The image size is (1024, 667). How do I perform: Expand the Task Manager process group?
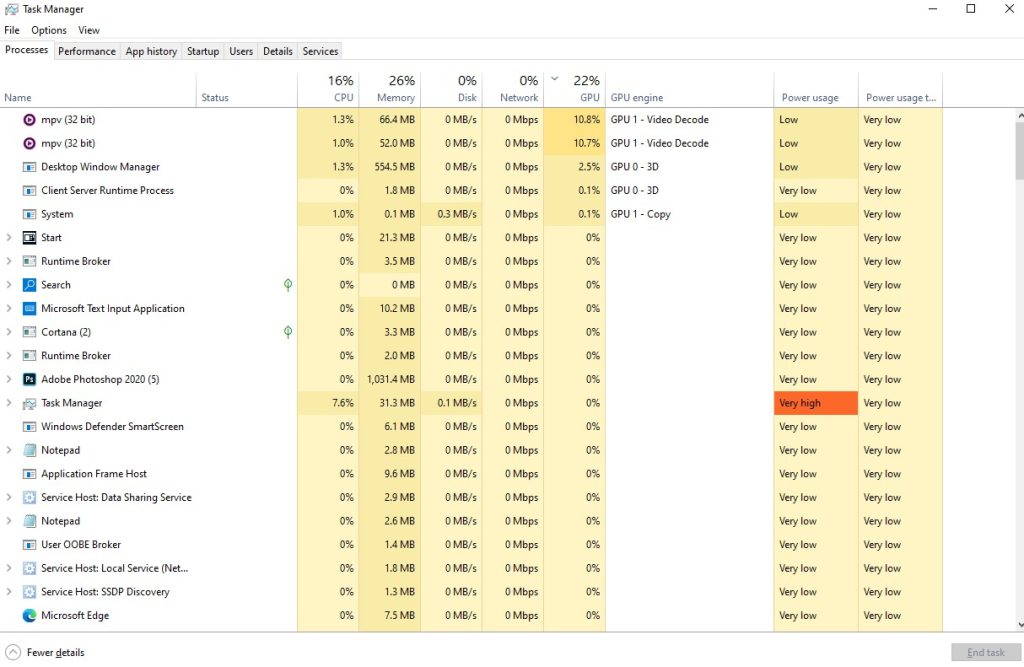click(x=9, y=403)
